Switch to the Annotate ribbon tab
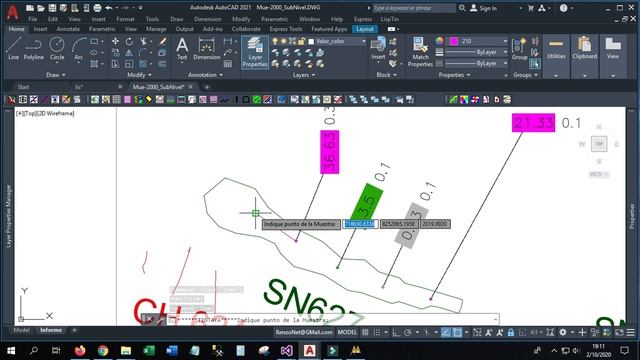Image resolution: width=640 pixels, height=360 pixels. 68,29
